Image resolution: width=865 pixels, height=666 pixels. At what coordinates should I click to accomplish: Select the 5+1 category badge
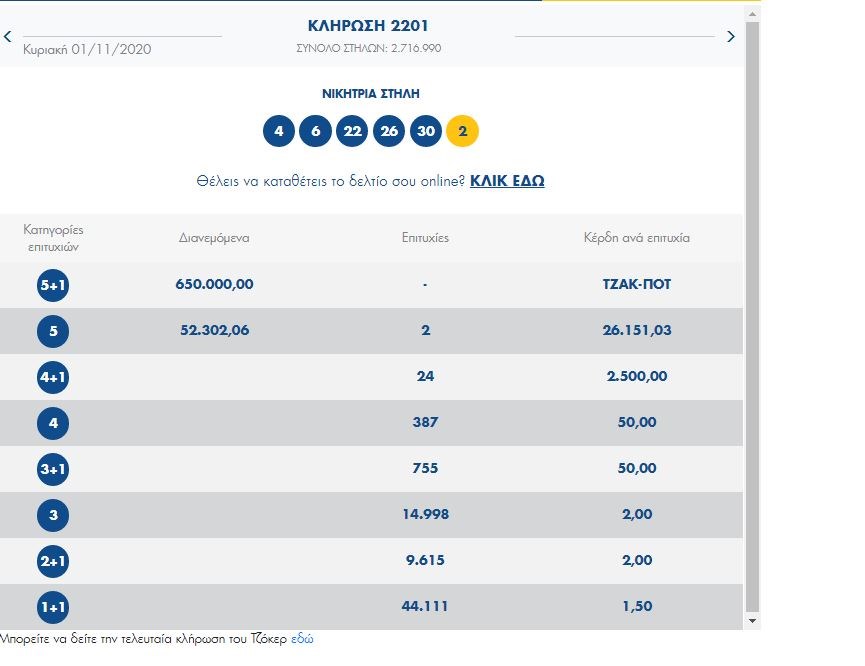click(x=53, y=286)
